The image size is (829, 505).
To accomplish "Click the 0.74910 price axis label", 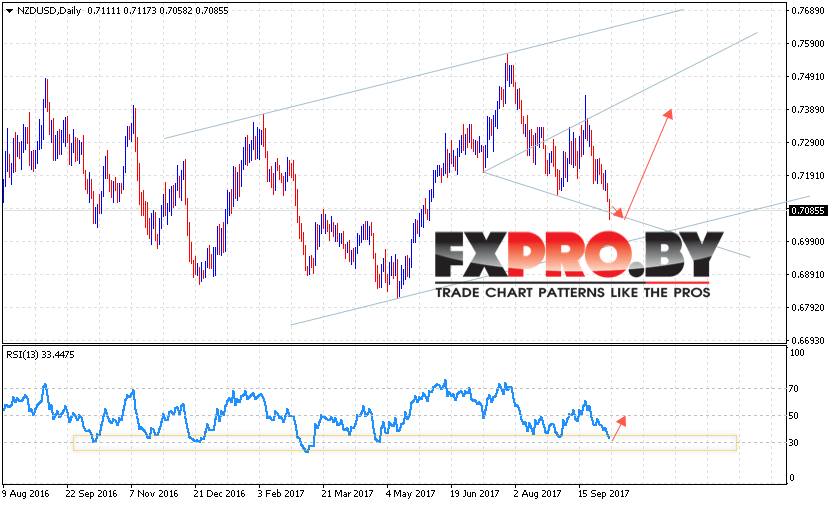I will [807, 77].
